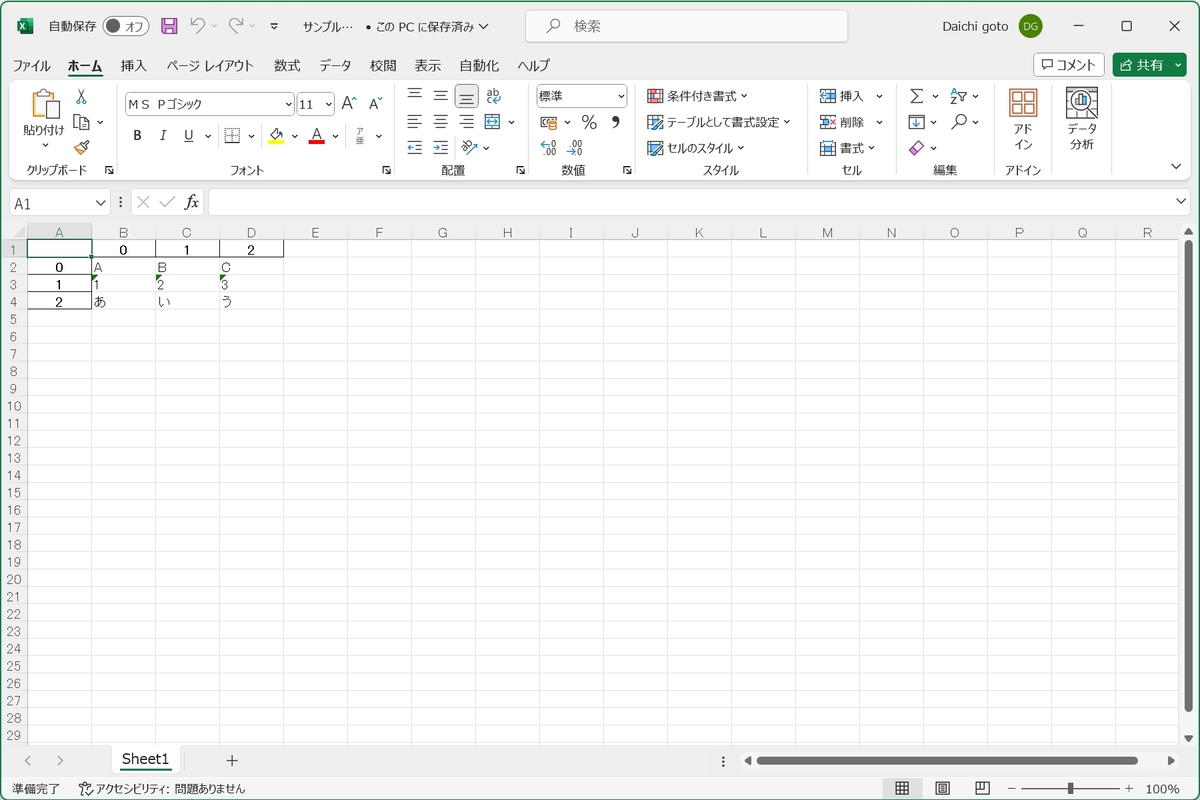Image resolution: width=1200 pixels, height=800 pixels.
Task: Expand the number format dropdown showing 標準
Action: tap(621, 97)
